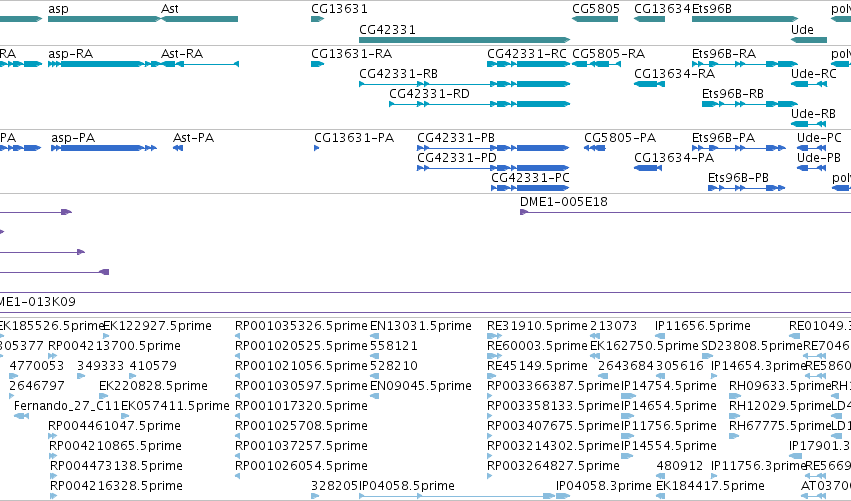Select the asp-RA transcript
The width and height of the screenshot is (851, 501).
104,64
